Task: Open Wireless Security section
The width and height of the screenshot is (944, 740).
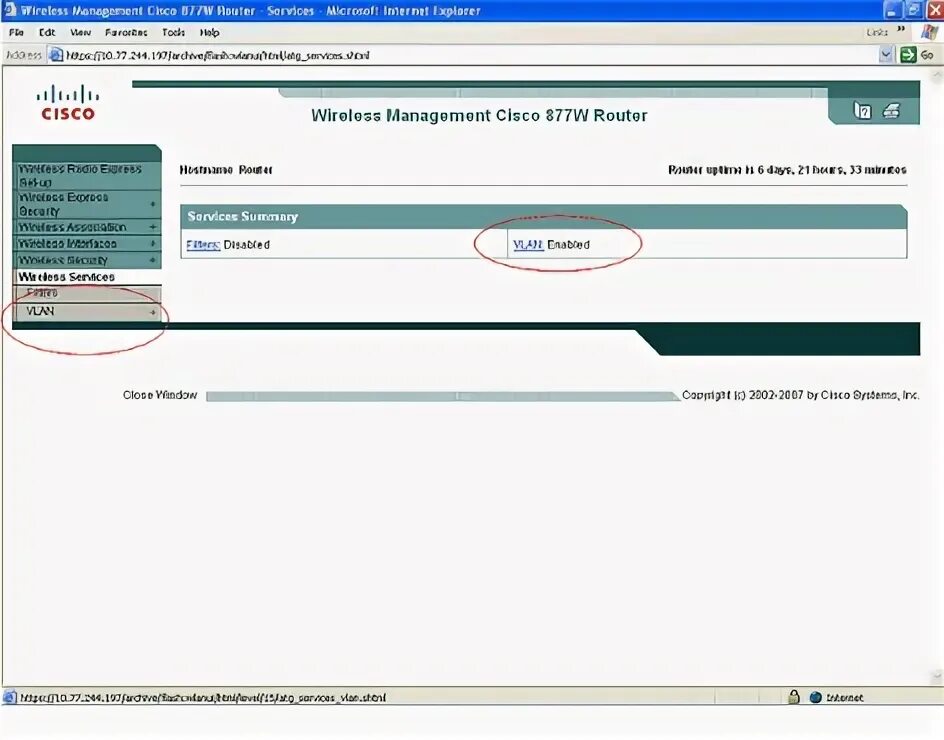Action: click(x=87, y=260)
